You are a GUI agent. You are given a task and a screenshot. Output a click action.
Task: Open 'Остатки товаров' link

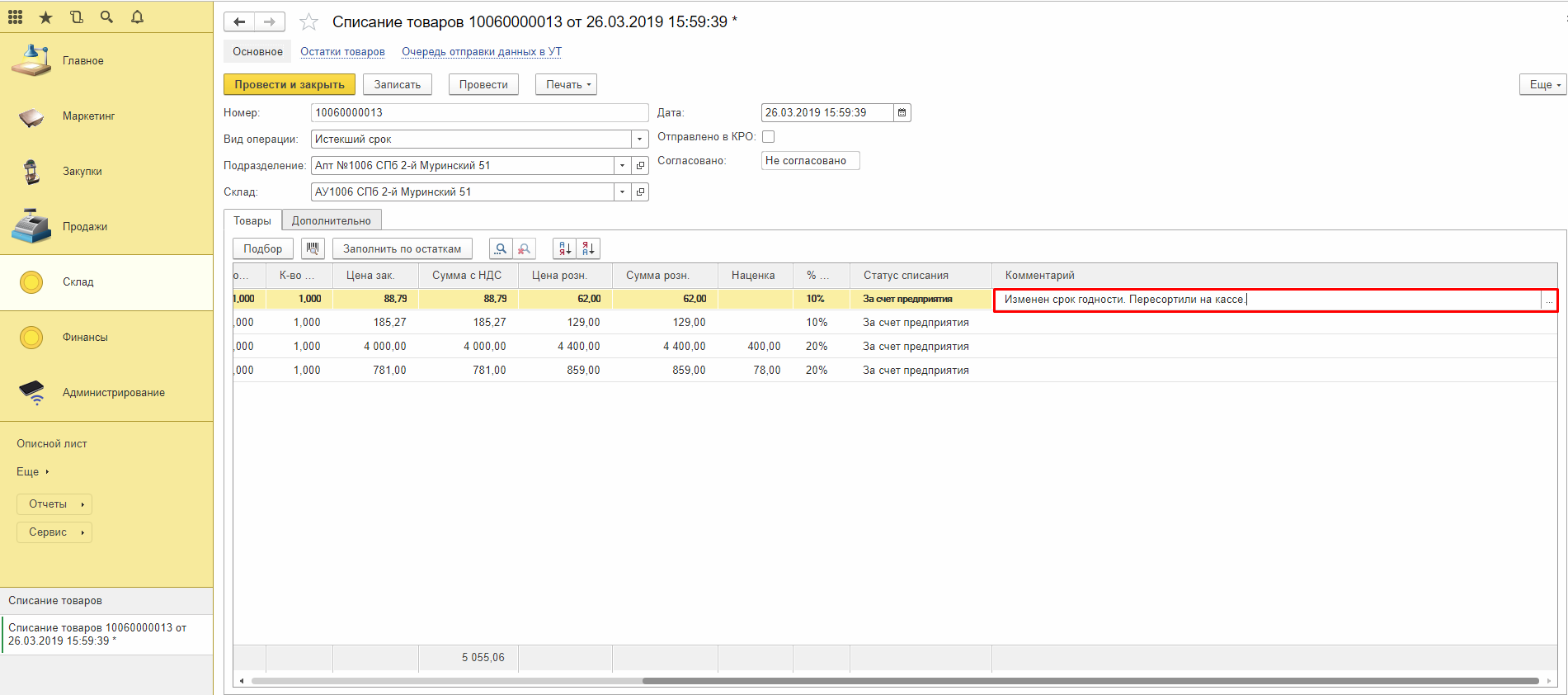tap(342, 51)
